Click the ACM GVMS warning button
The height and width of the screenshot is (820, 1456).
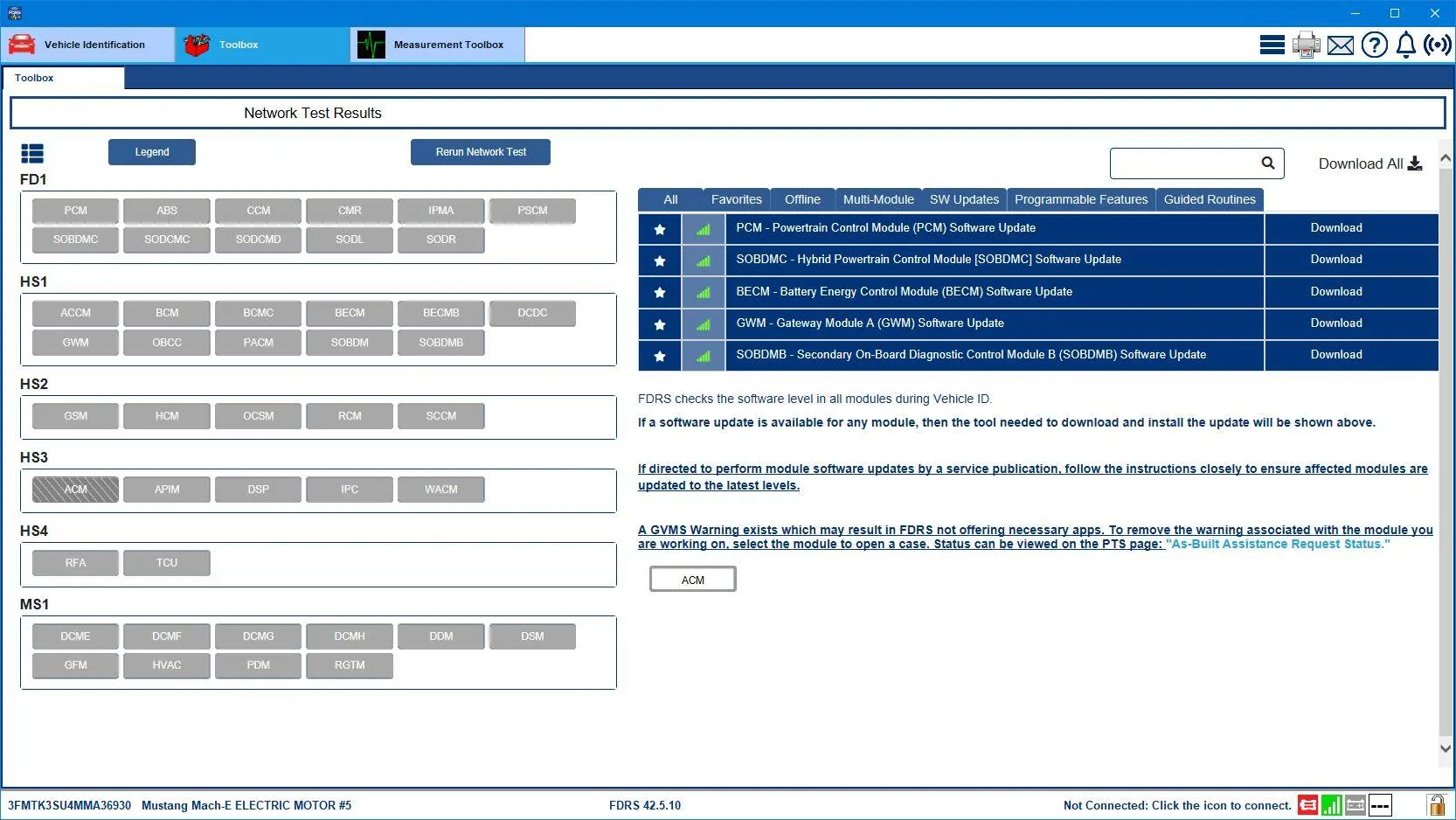(693, 580)
